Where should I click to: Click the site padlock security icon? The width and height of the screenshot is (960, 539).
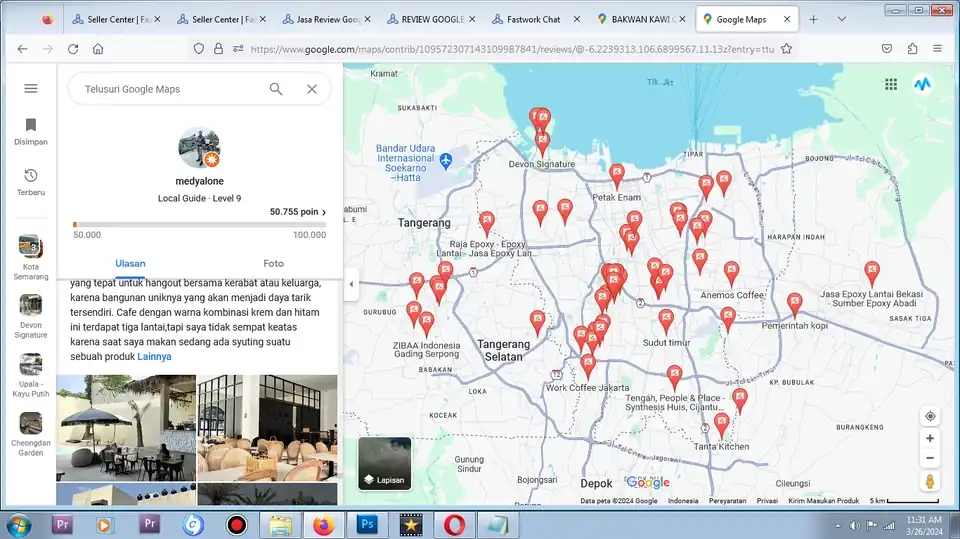pos(218,48)
